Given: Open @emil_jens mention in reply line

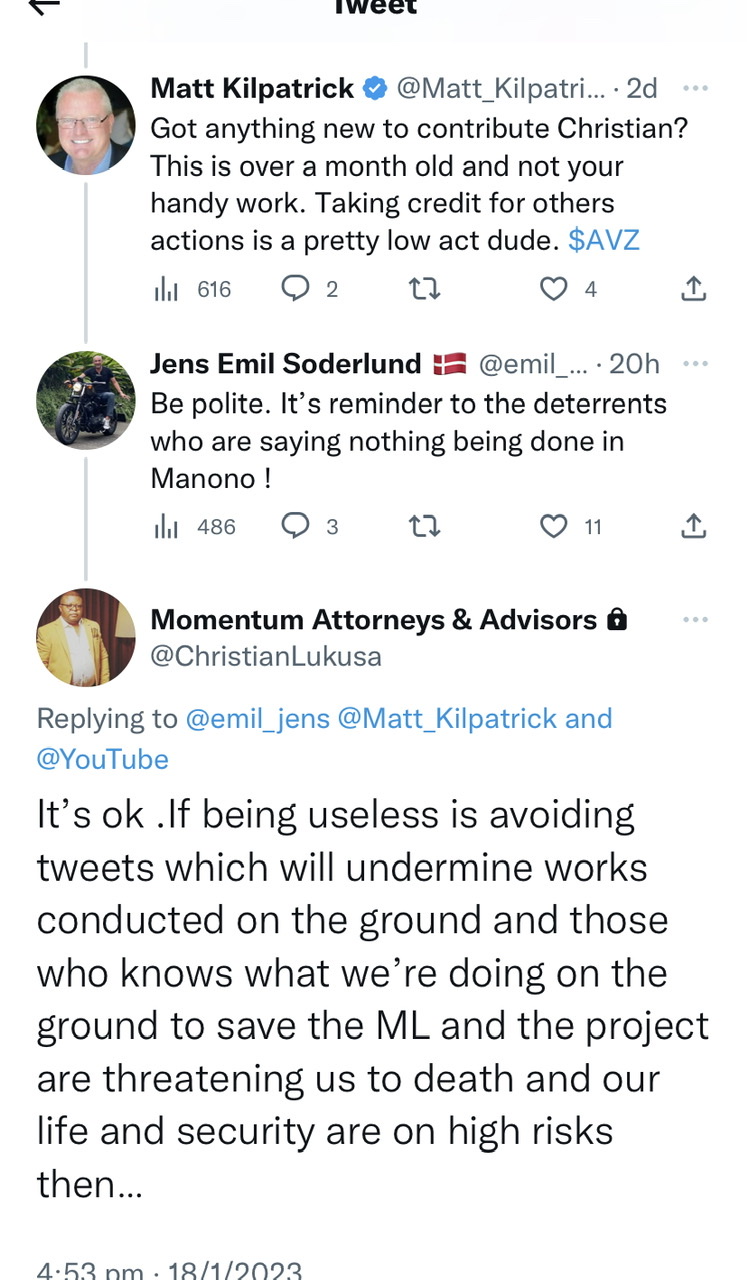Looking at the screenshot, I should click(257, 719).
